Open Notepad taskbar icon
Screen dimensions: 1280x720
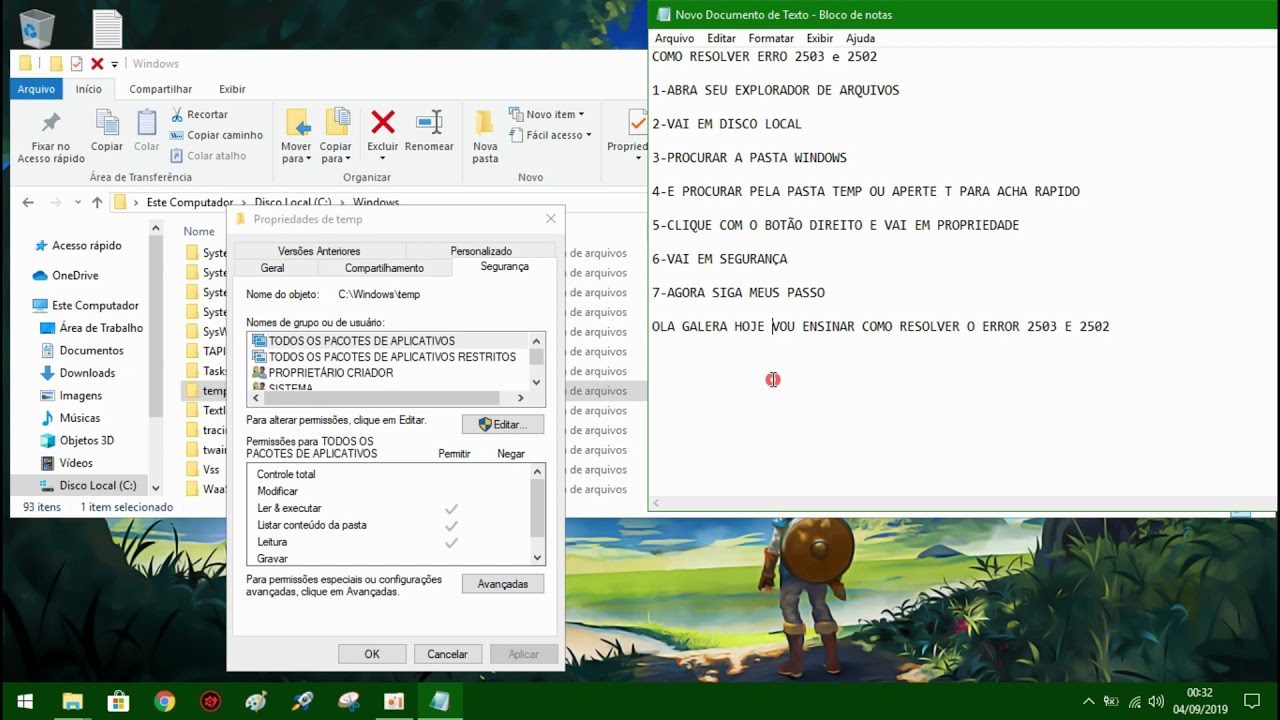point(440,701)
